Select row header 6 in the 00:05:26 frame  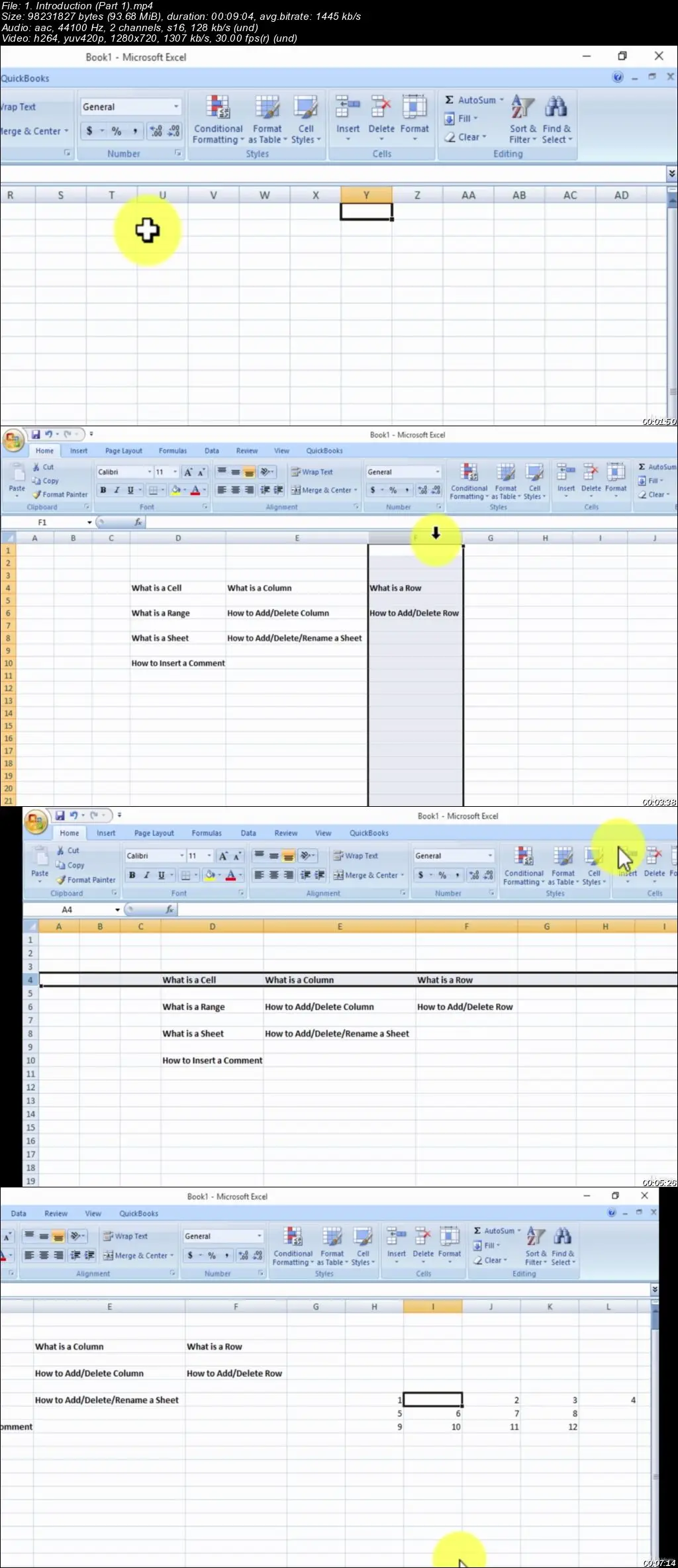(x=30, y=1007)
